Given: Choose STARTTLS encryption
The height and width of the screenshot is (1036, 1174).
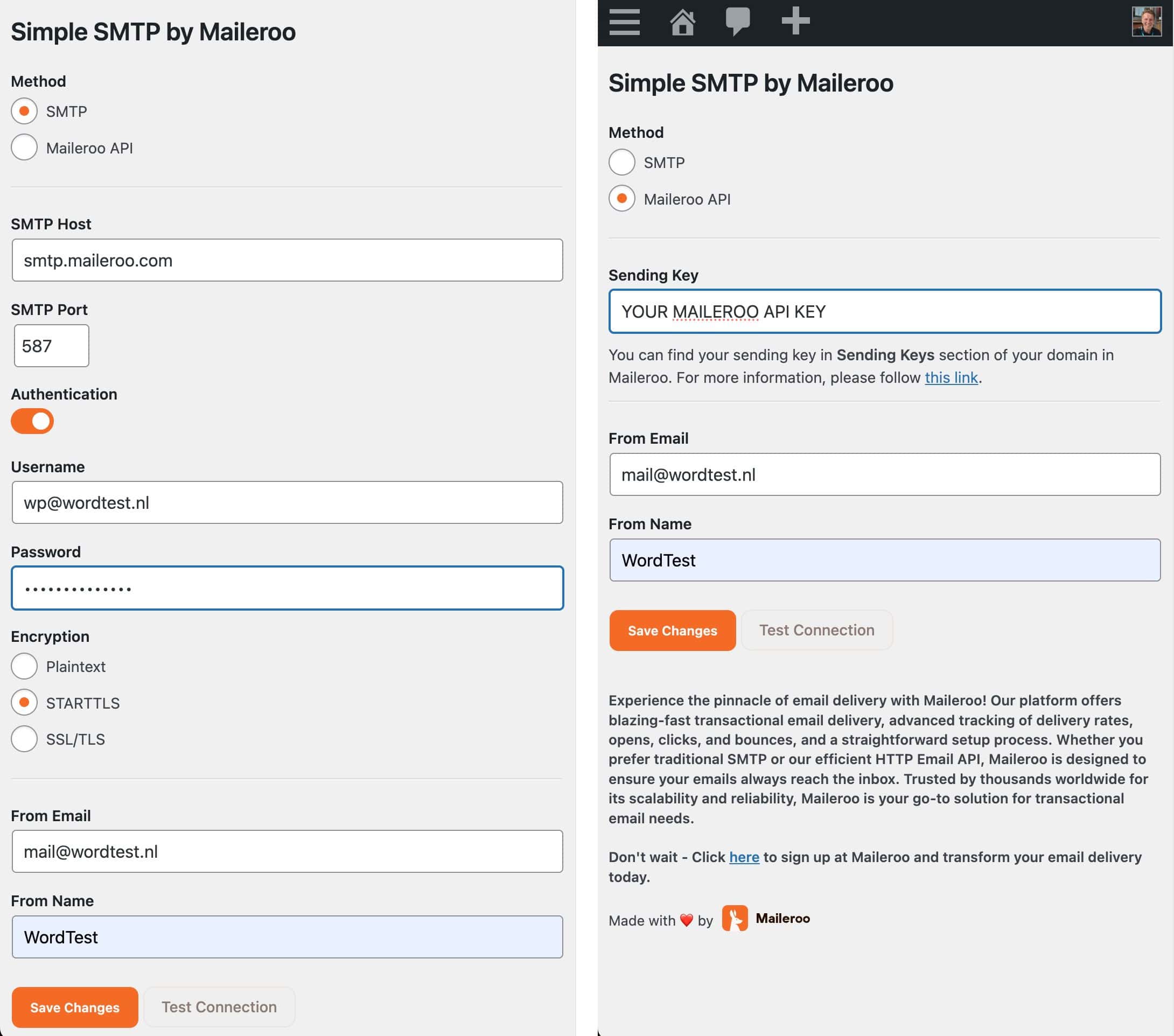Looking at the screenshot, I should click(x=24, y=702).
